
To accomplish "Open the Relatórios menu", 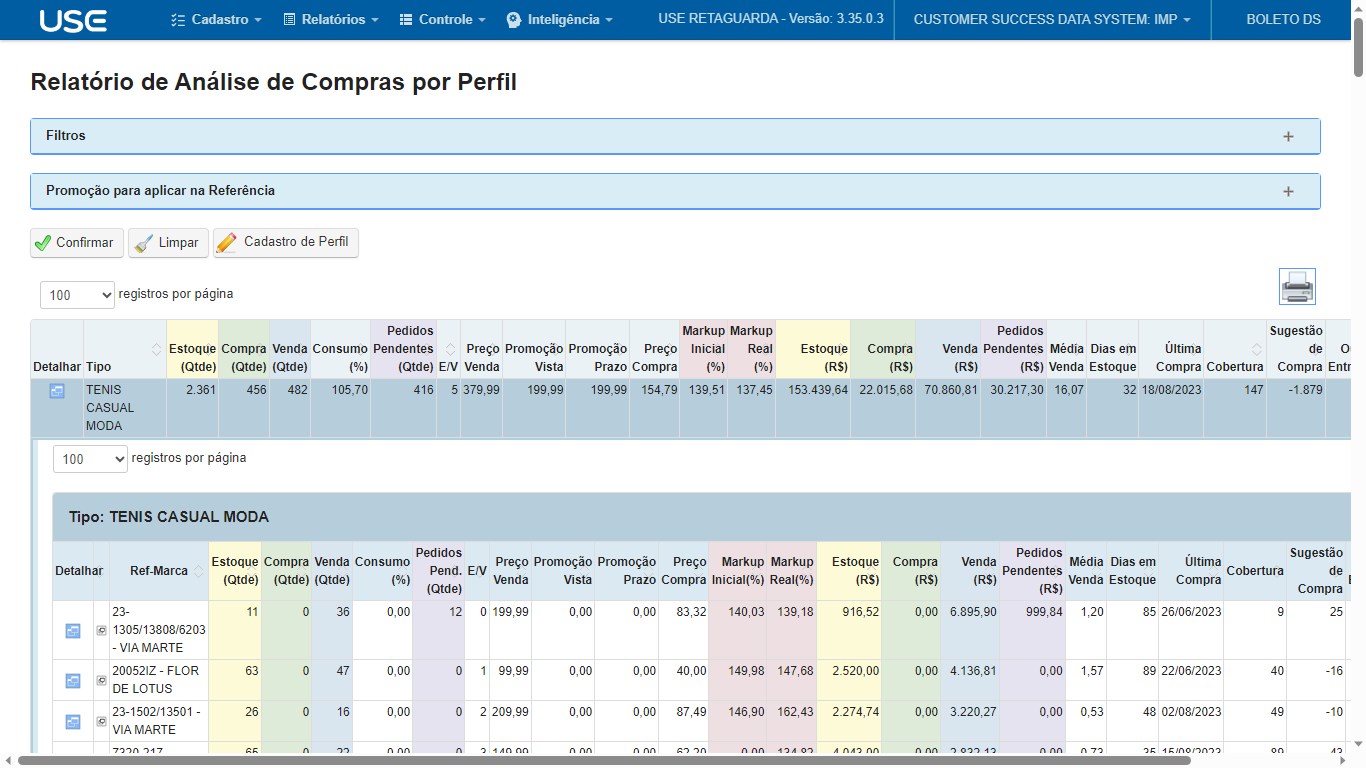I will (332, 20).
